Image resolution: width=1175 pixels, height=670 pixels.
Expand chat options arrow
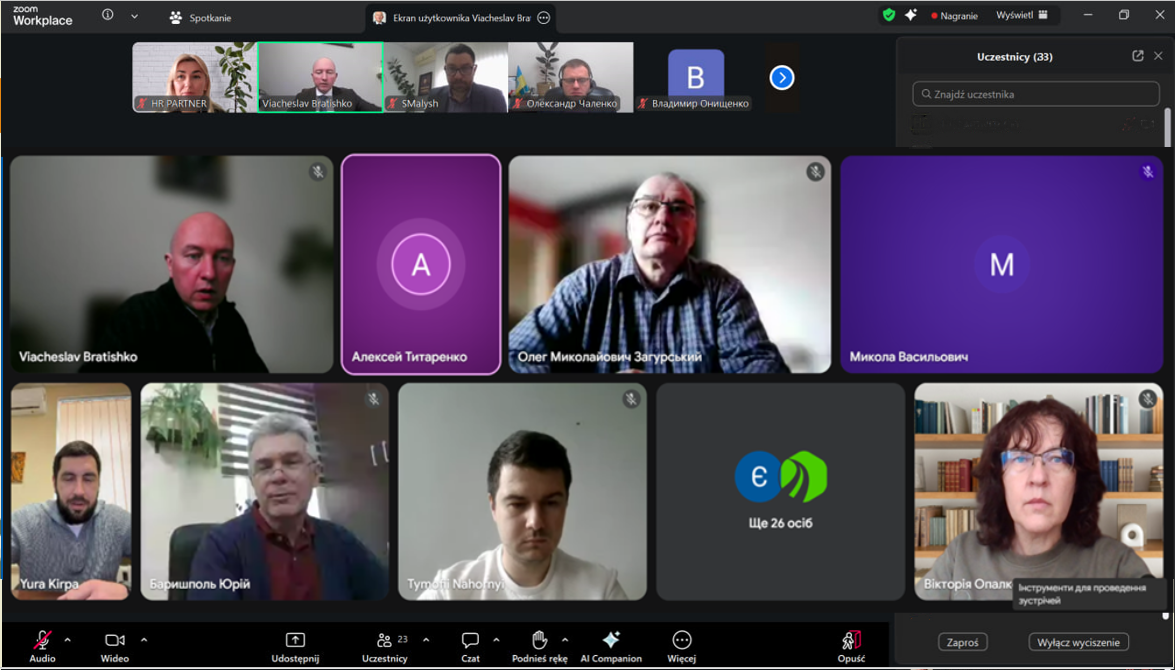(x=496, y=640)
